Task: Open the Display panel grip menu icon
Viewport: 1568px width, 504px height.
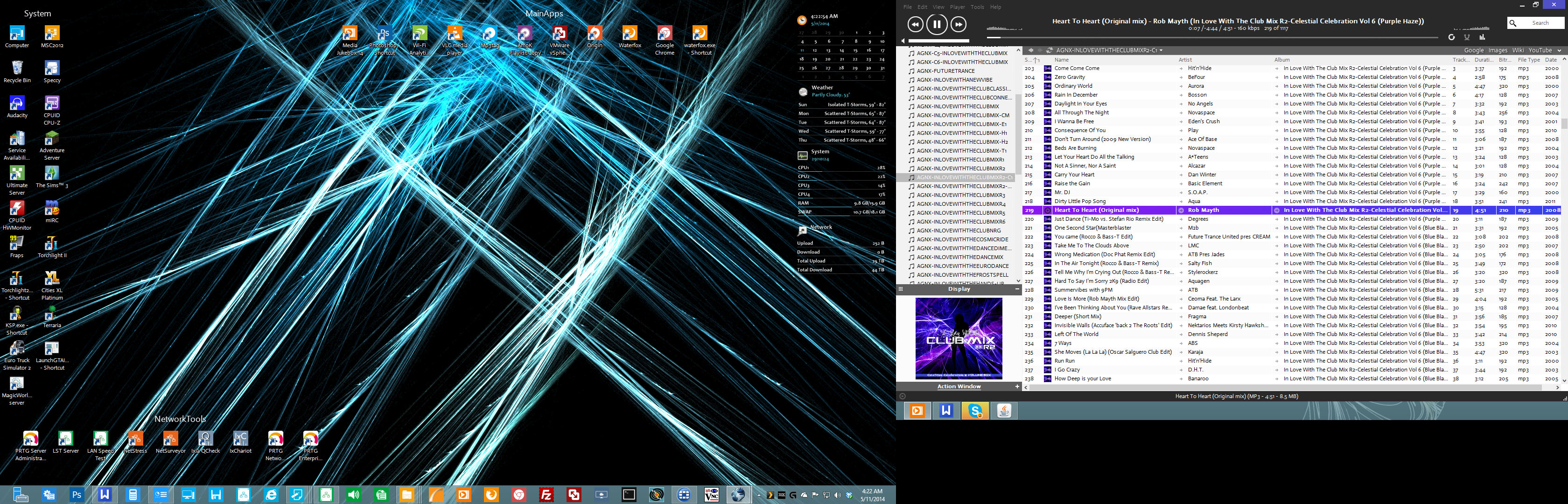Action: [900, 289]
